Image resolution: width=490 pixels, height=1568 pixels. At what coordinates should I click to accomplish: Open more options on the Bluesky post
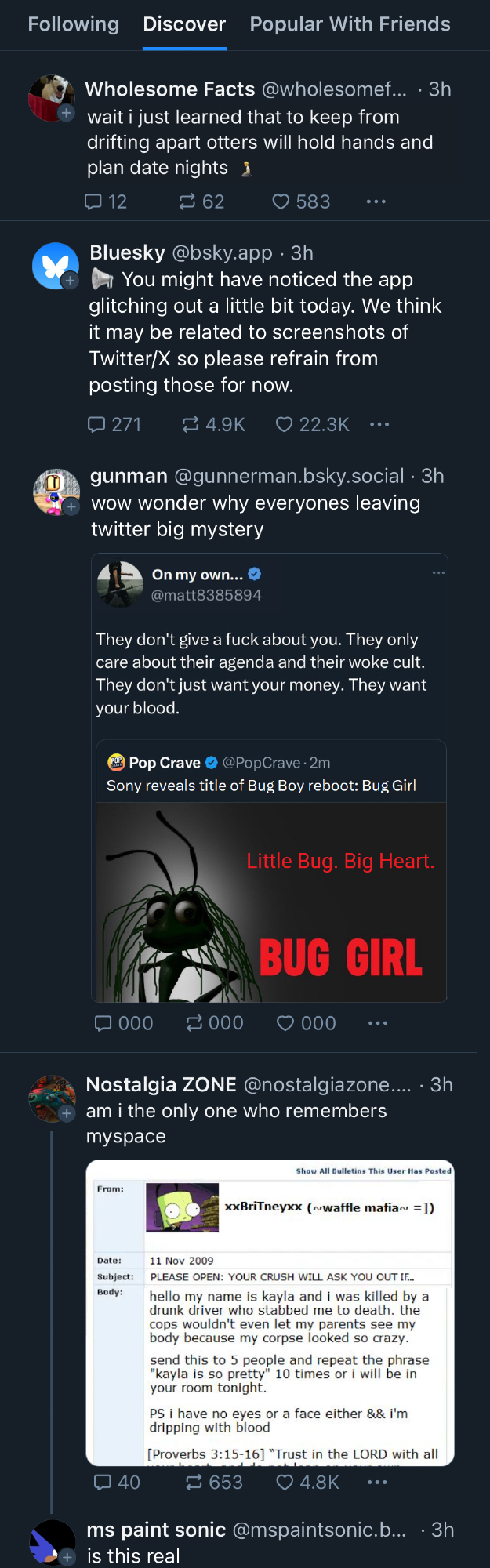tap(379, 425)
